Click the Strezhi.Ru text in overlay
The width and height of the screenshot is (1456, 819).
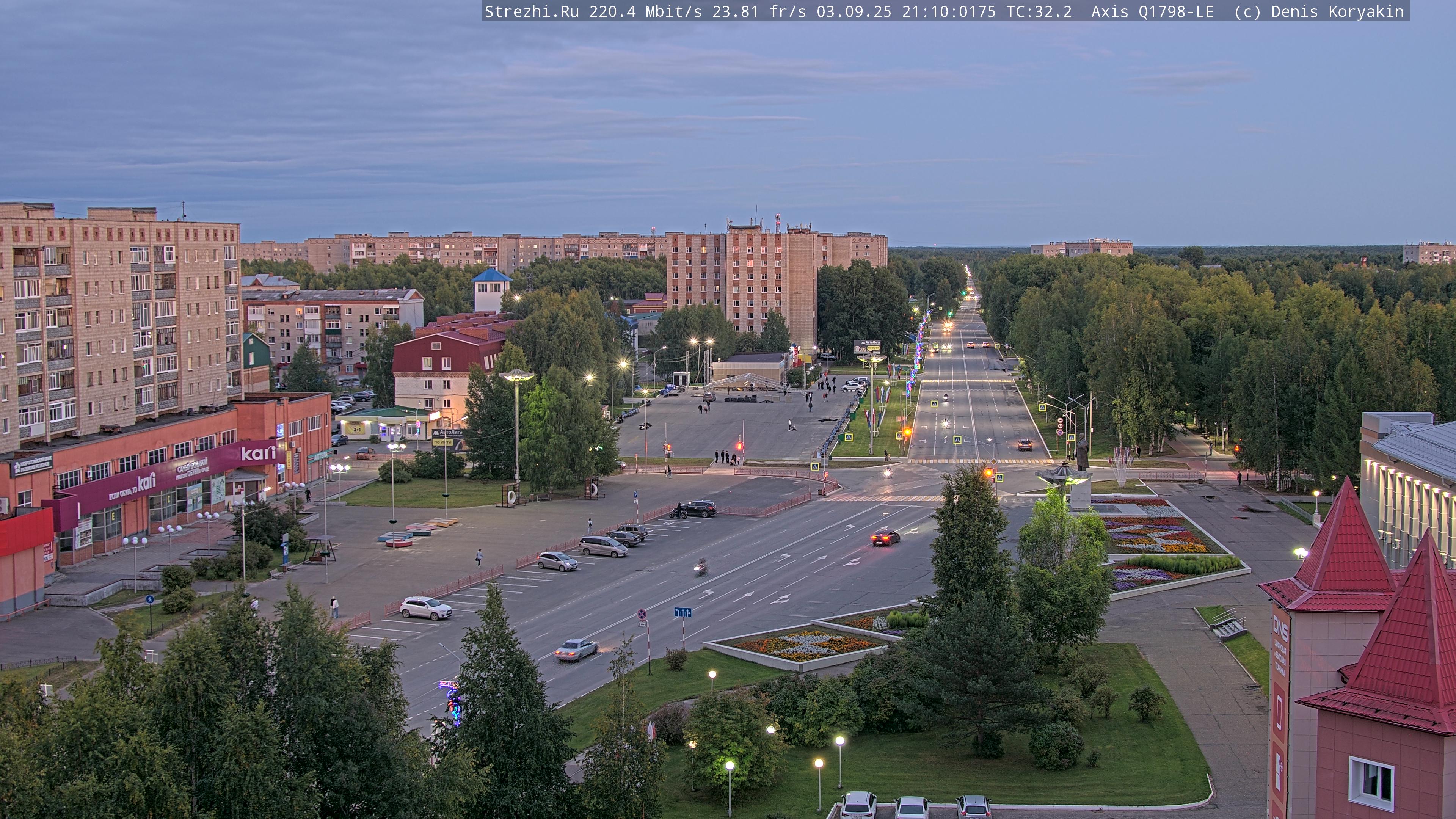click(x=532, y=12)
